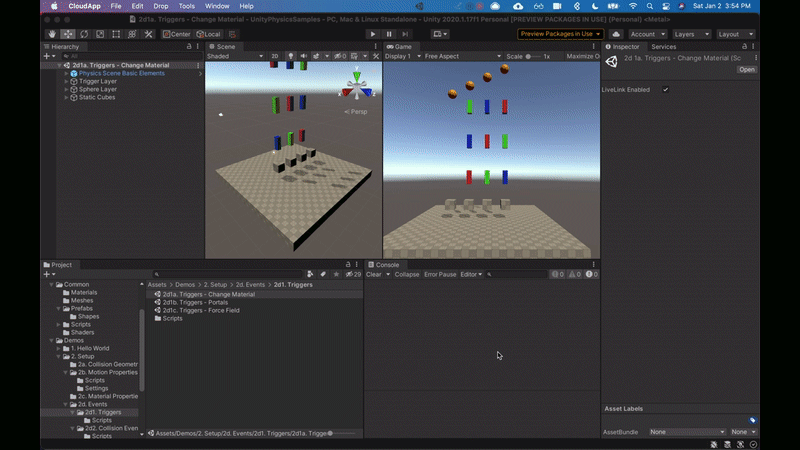This screenshot has width=800, height=450.
Task: Select the Rotate tool
Action: point(84,34)
